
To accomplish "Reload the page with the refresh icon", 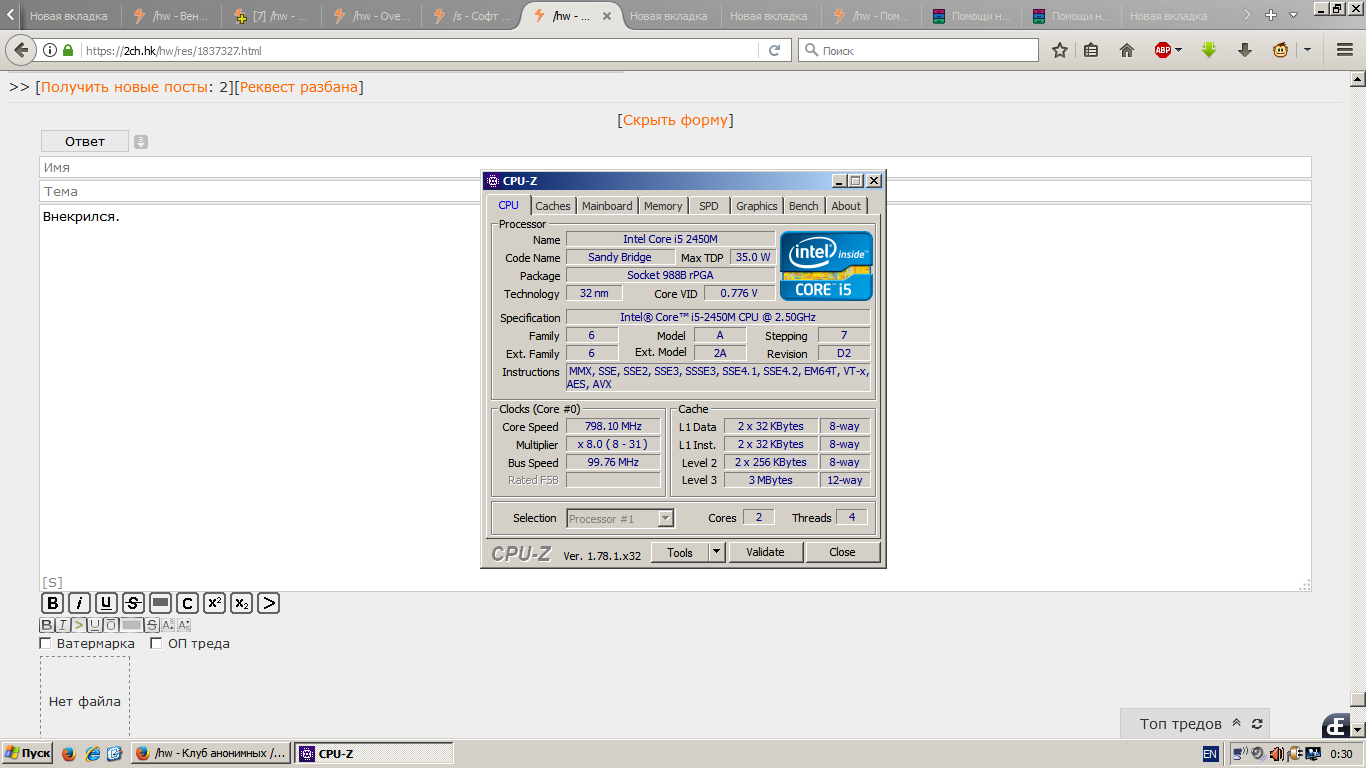I will click(x=774, y=50).
